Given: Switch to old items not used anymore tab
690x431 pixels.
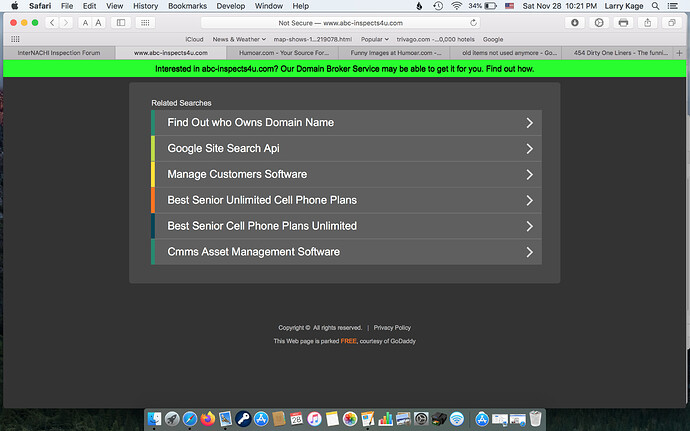Looking at the screenshot, I should [506, 53].
